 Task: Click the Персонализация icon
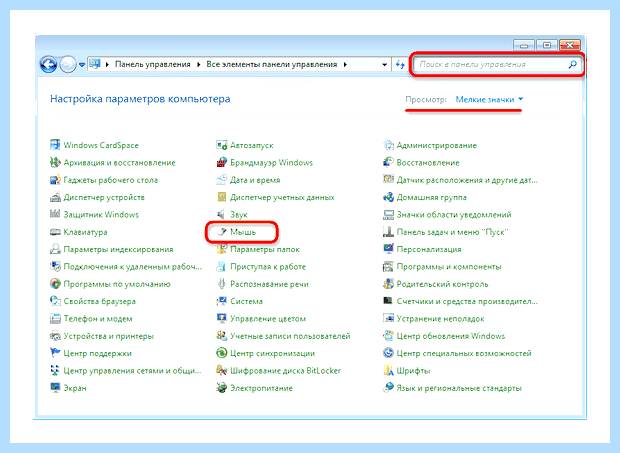(388, 249)
